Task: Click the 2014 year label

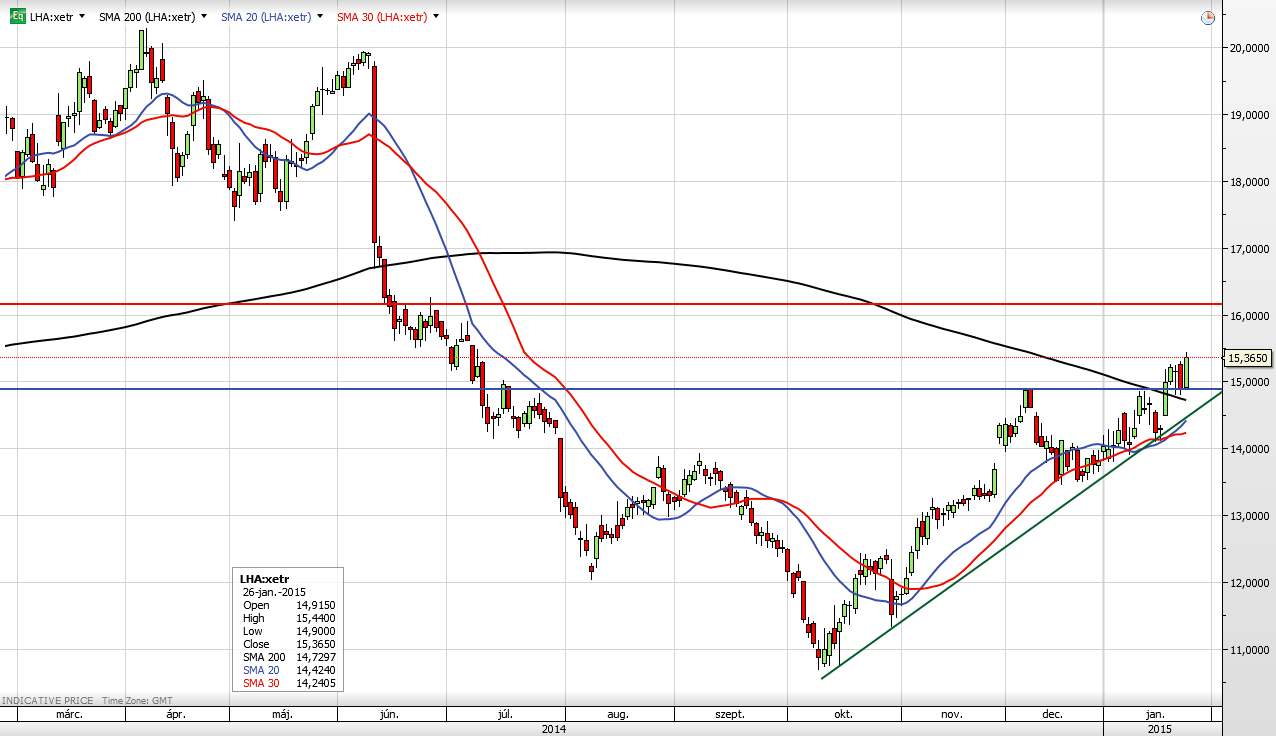Action: [x=555, y=729]
